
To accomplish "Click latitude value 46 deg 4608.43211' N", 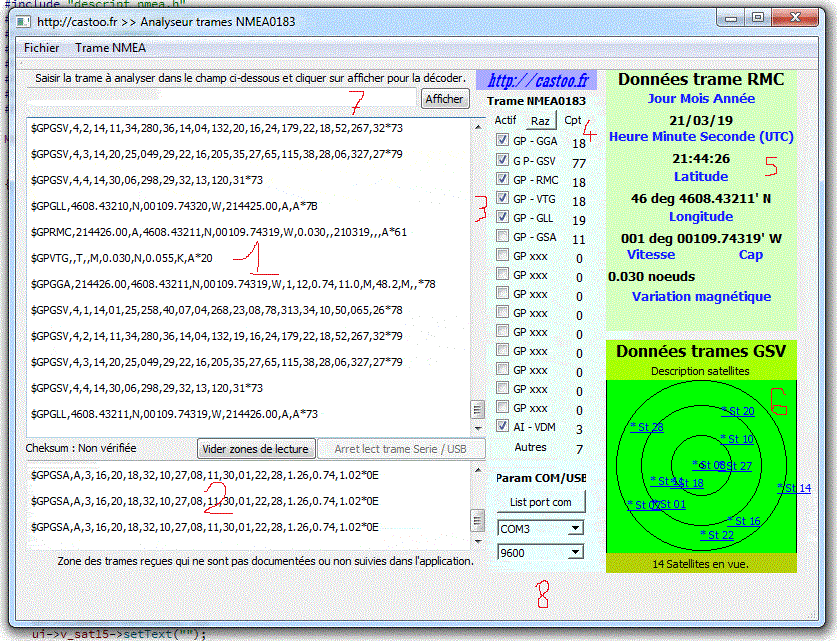I will click(x=701, y=199).
